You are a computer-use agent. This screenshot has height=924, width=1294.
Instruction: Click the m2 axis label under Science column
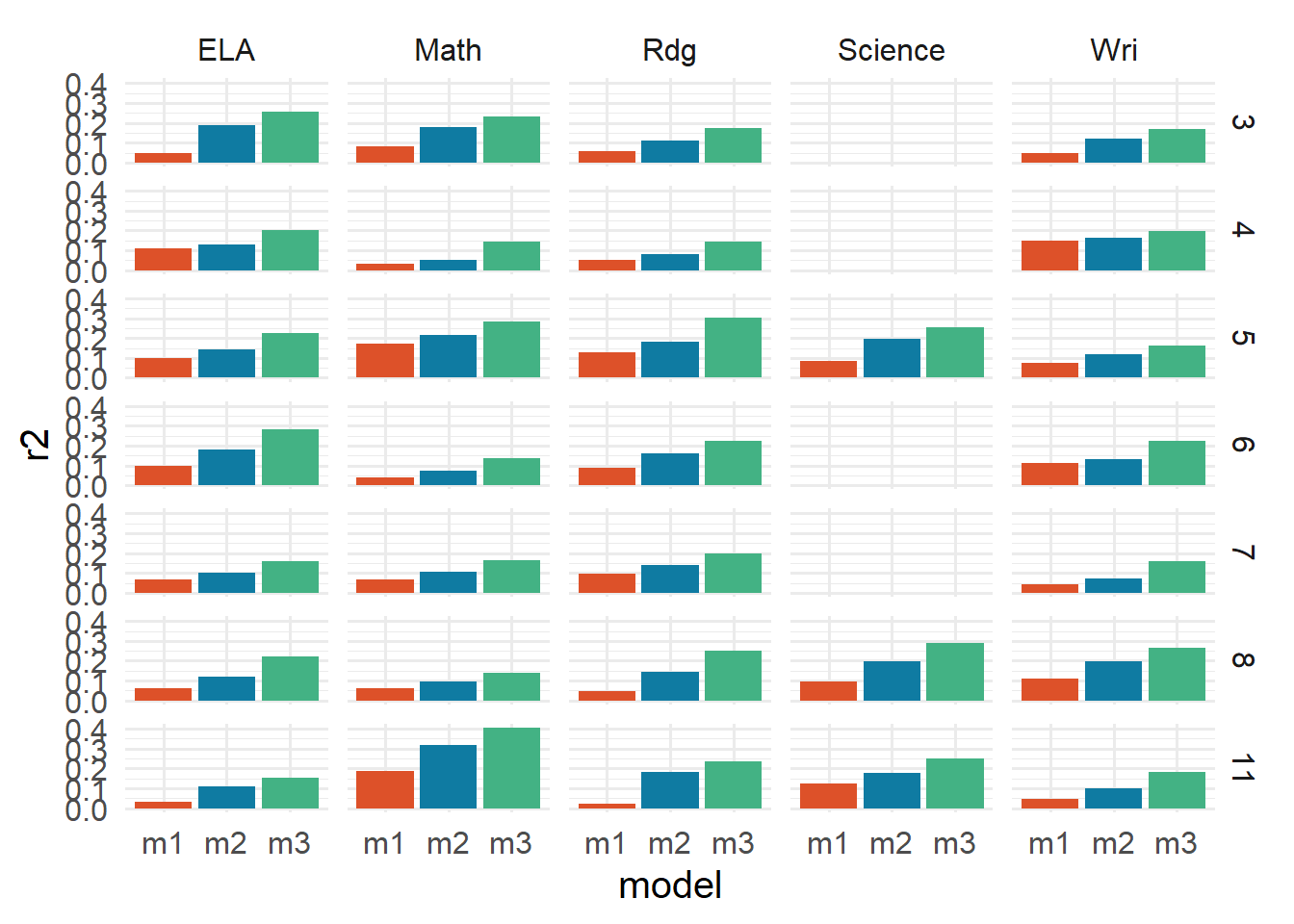[891, 844]
